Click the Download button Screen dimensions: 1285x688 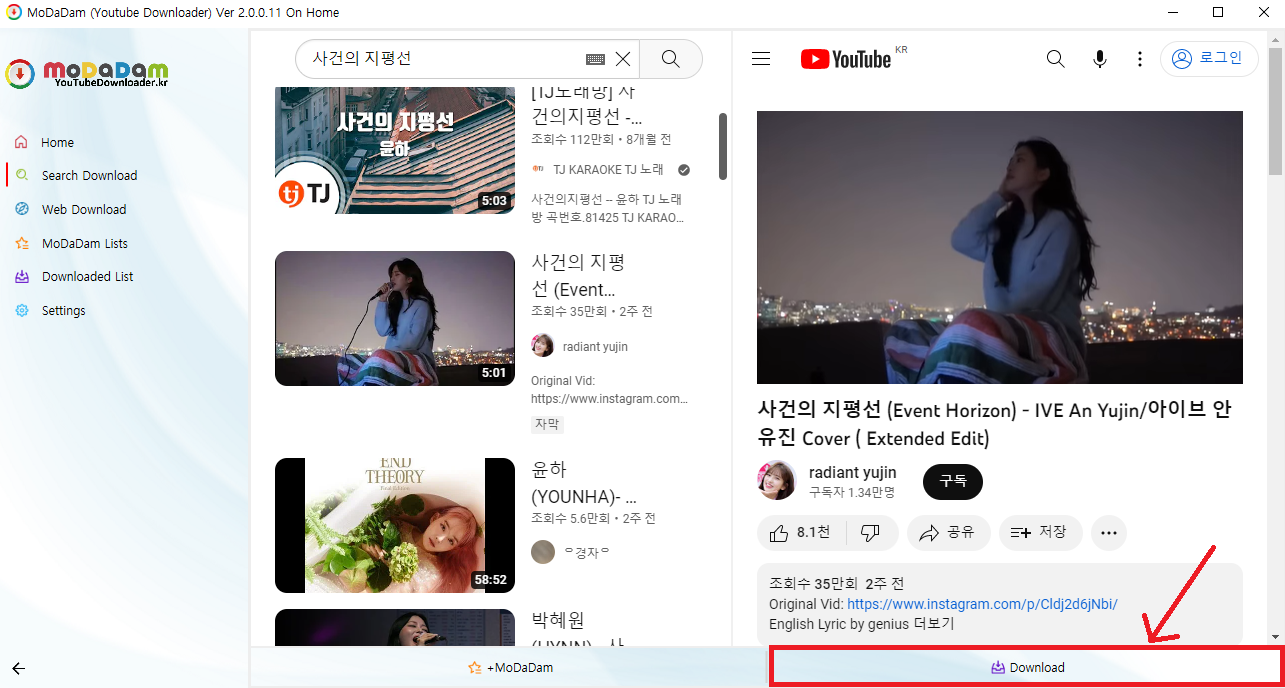[1027, 667]
